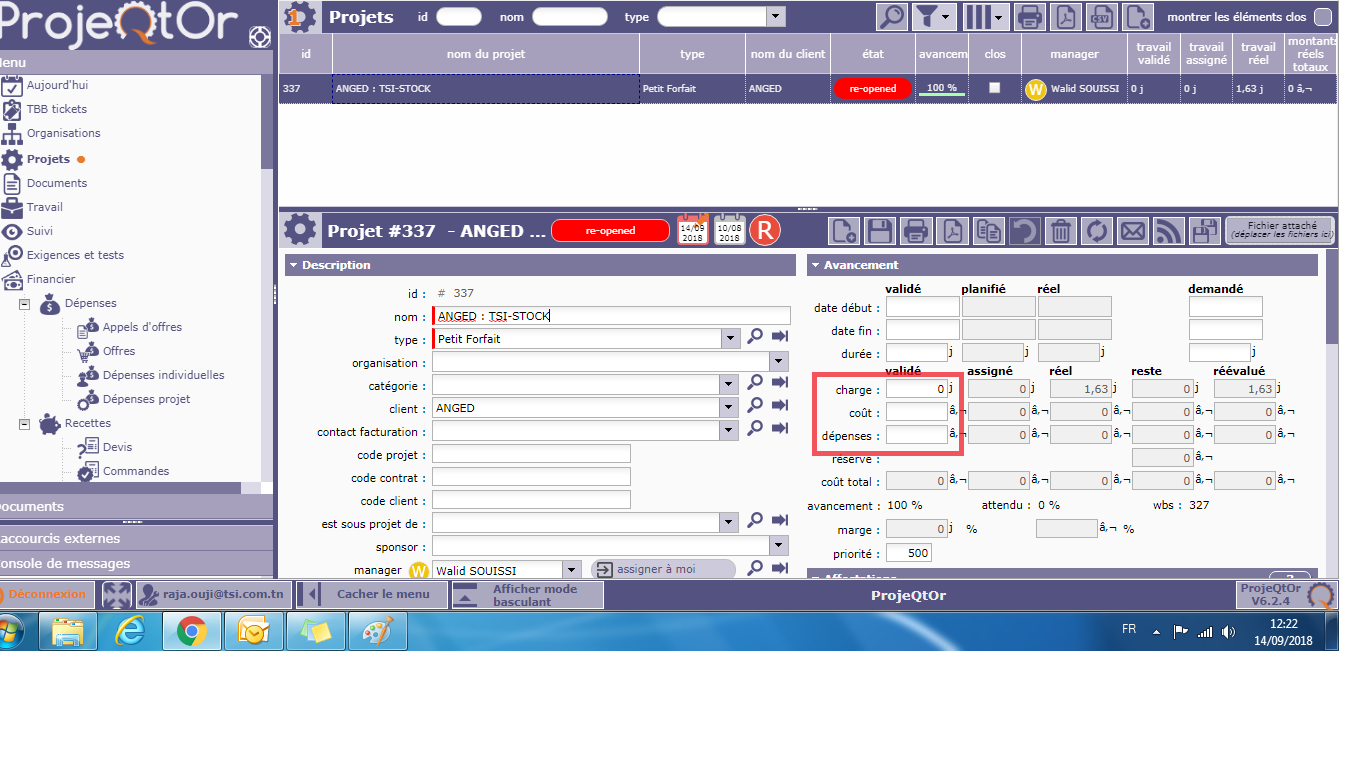This screenshot has height=768, width=1360.
Task: Delete Projet #337 with trash icon
Action: [x=1061, y=231]
